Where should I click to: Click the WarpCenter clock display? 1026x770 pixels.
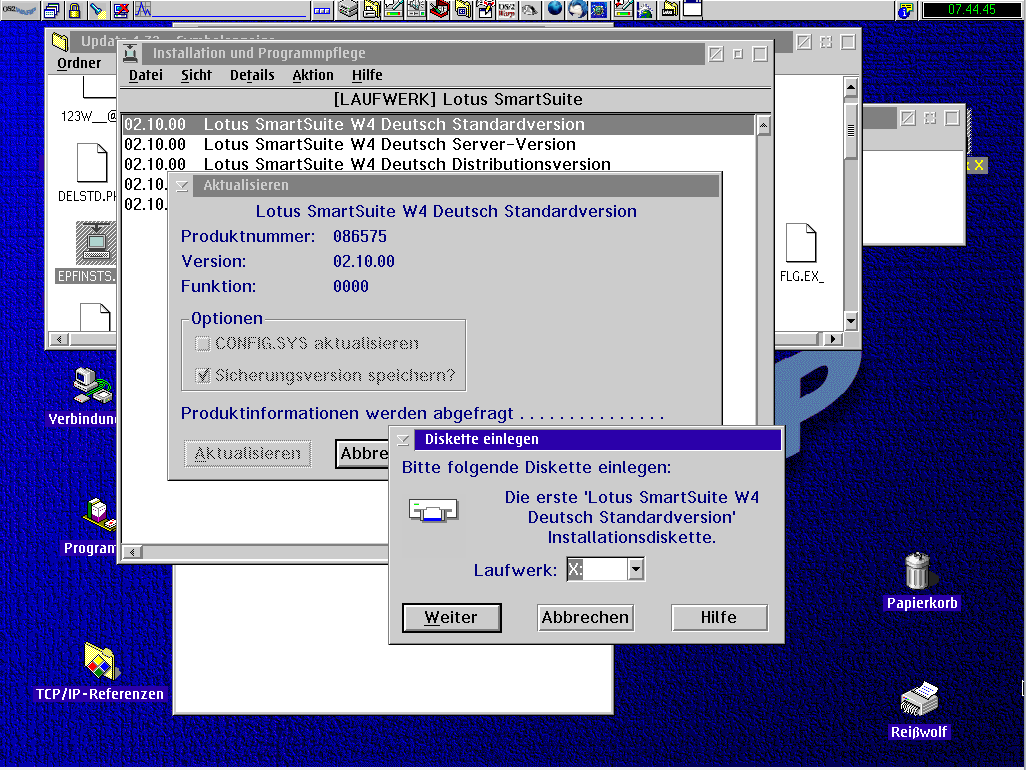point(972,10)
